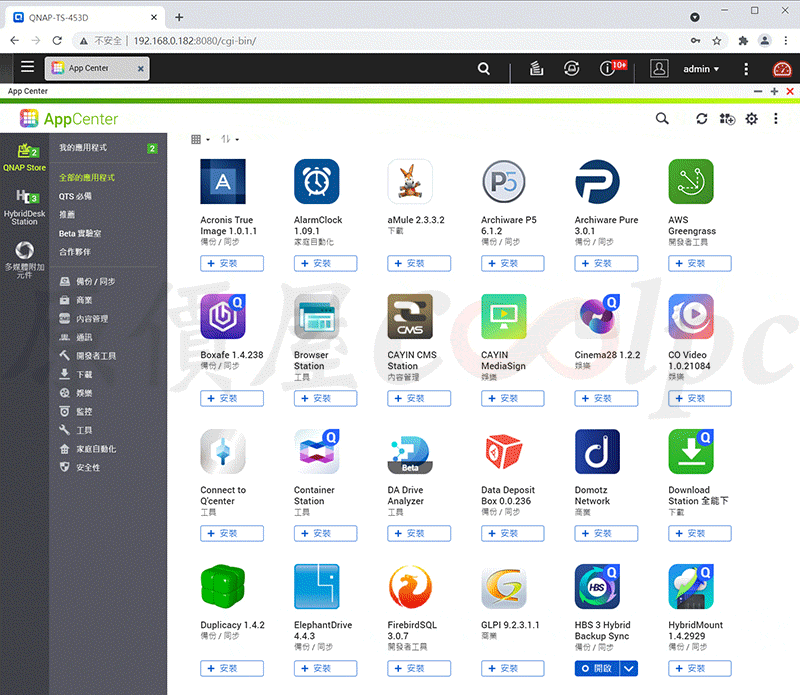Open the Duplicacy app icon
This screenshot has width=800, height=695.
223,586
